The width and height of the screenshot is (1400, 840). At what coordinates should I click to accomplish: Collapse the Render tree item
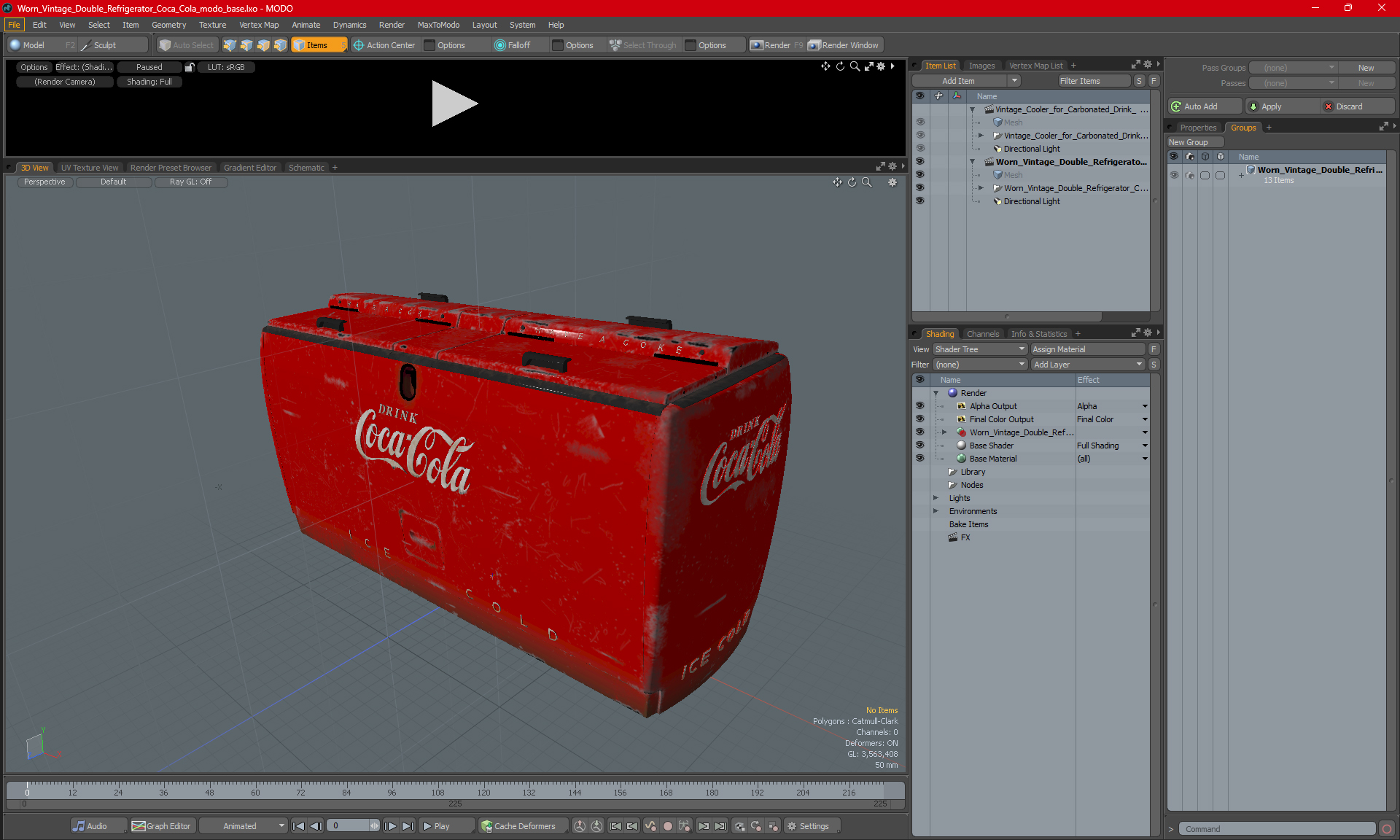[x=936, y=393]
